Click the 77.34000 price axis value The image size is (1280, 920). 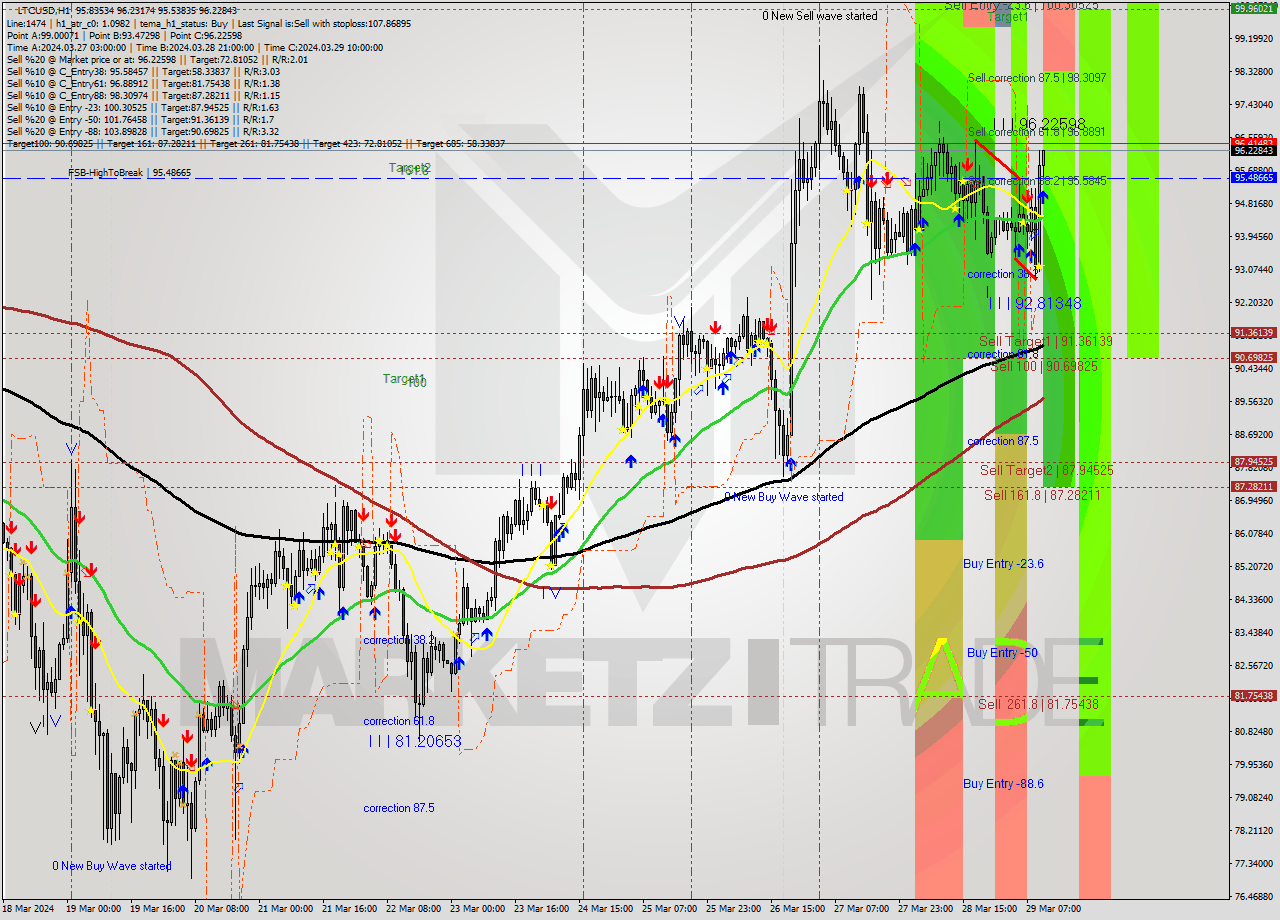[x=1253, y=863]
